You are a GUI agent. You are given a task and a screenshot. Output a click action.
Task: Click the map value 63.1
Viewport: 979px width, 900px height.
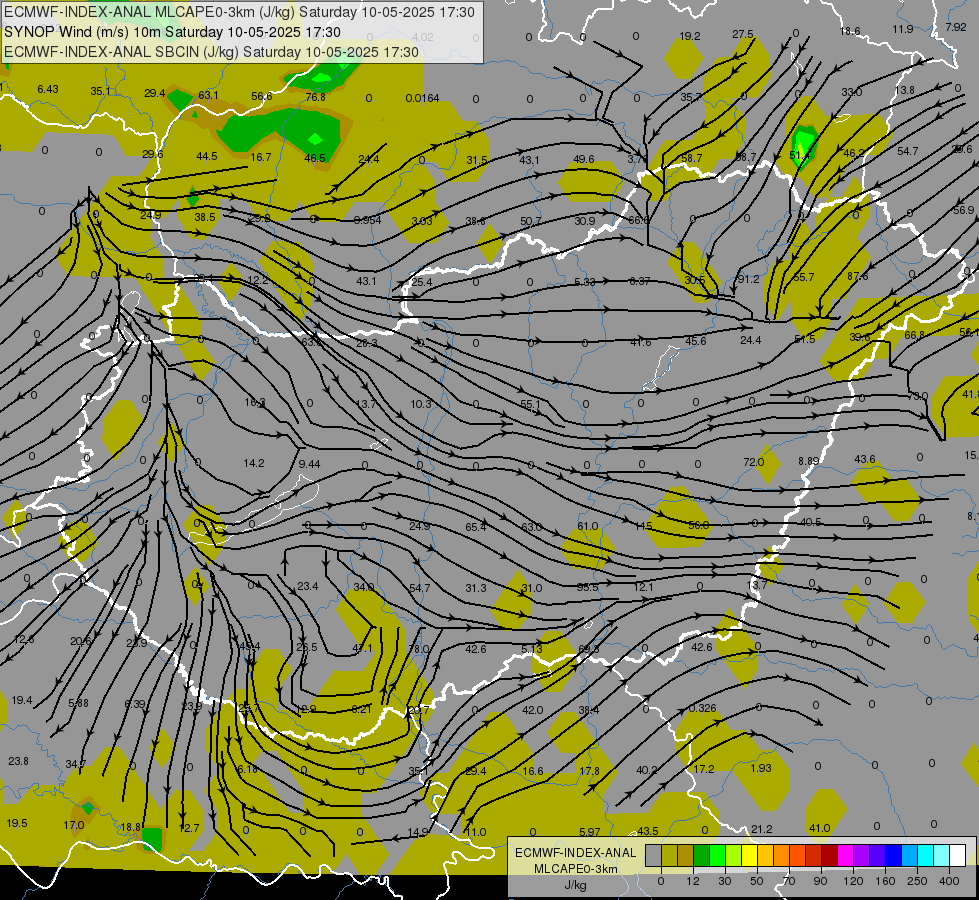208,95
